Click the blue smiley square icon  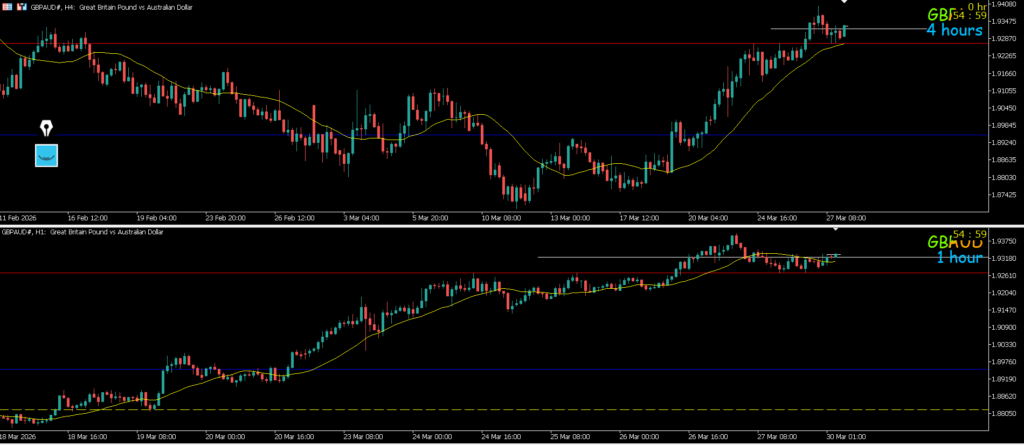click(x=47, y=155)
